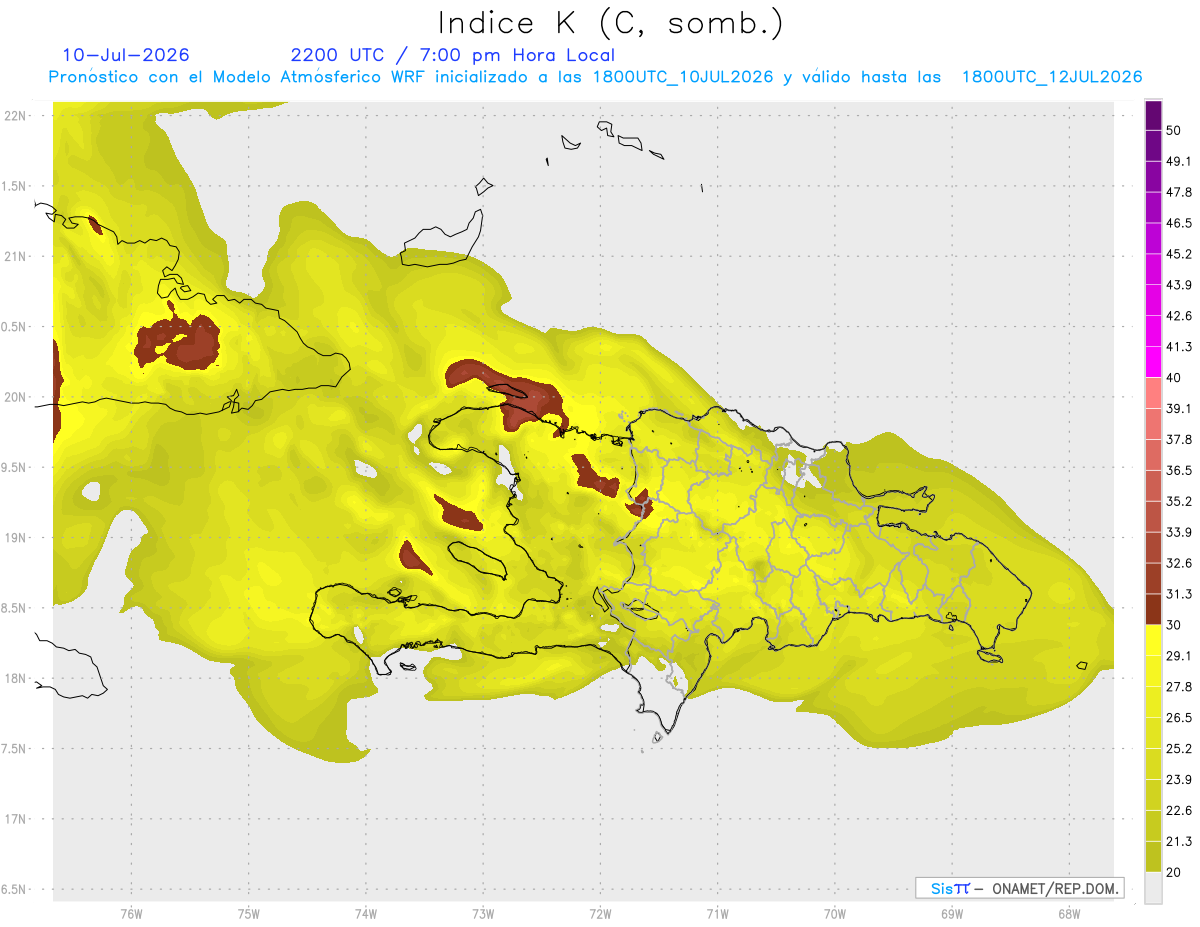Pick the dark brown swatch between 30 and 31.3
The image size is (1200, 927).
pyautogui.click(x=1153, y=609)
